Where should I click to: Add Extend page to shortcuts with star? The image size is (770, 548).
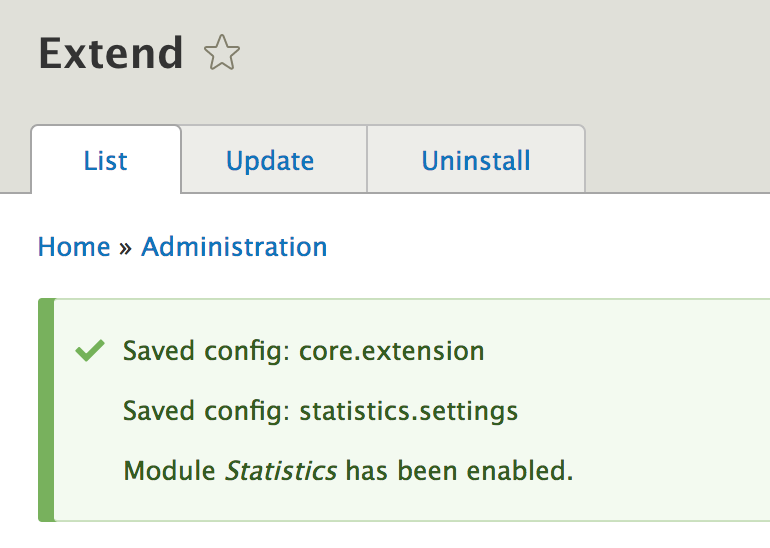coord(221,53)
